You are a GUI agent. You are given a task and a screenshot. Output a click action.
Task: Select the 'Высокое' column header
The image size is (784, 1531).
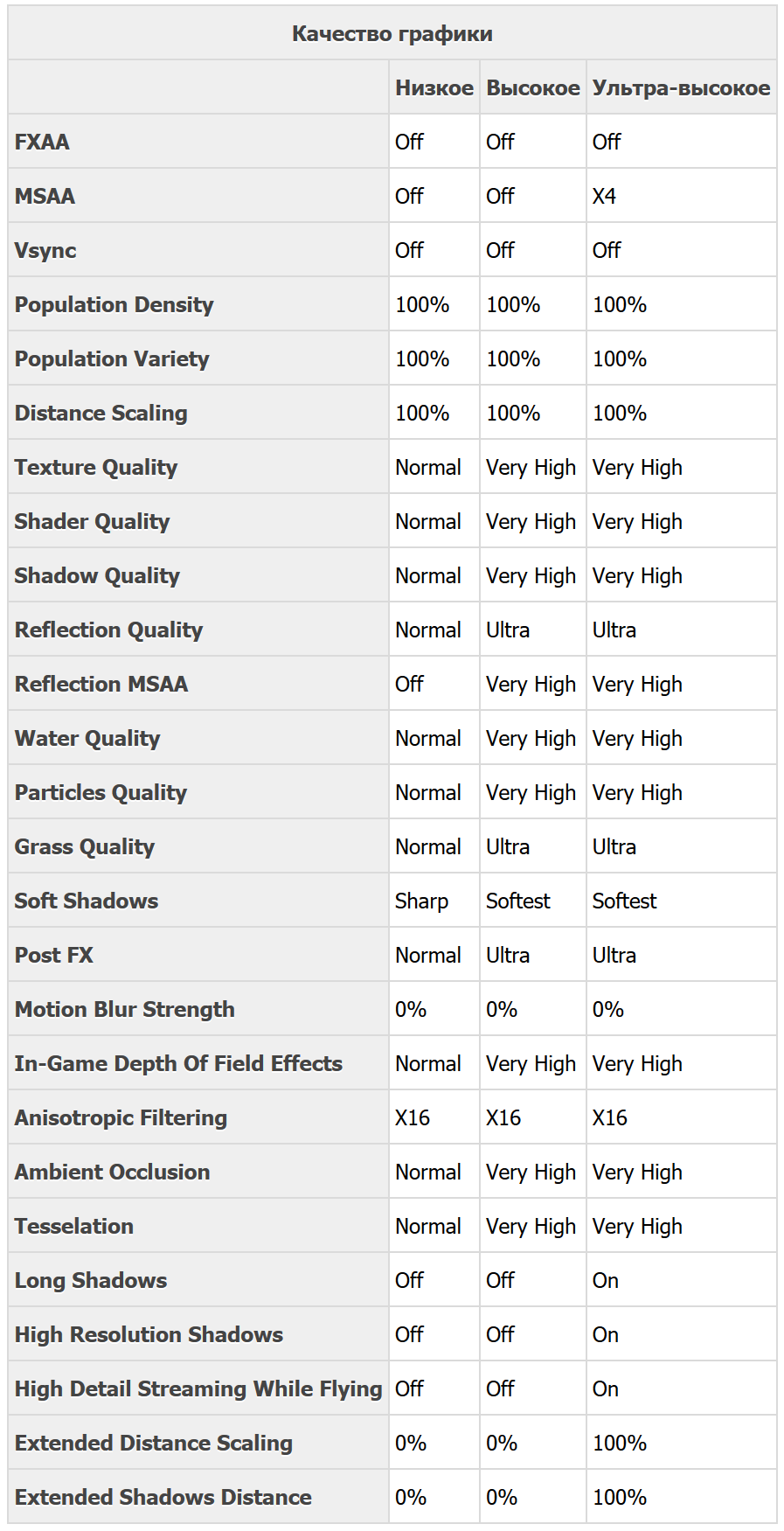pyautogui.click(x=532, y=88)
